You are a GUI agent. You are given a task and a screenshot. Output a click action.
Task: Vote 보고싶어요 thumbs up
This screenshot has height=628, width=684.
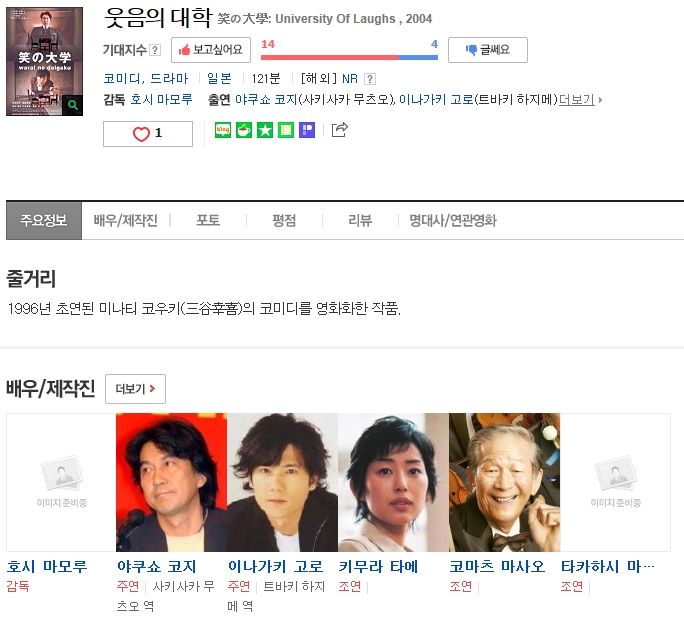[211, 50]
